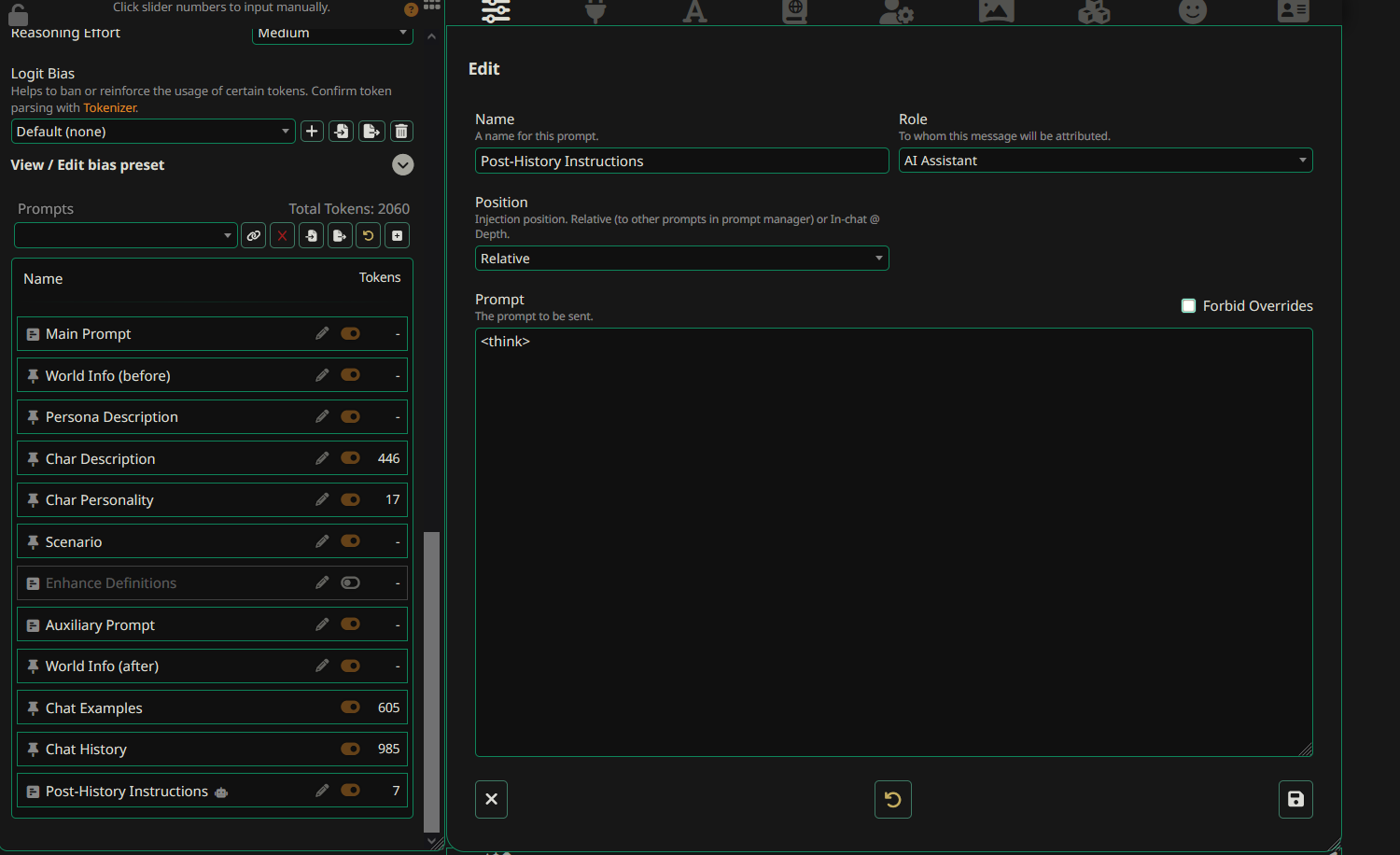Edit Char Description with its pencil icon
Screen dimensions: 1400x855
click(x=322, y=458)
